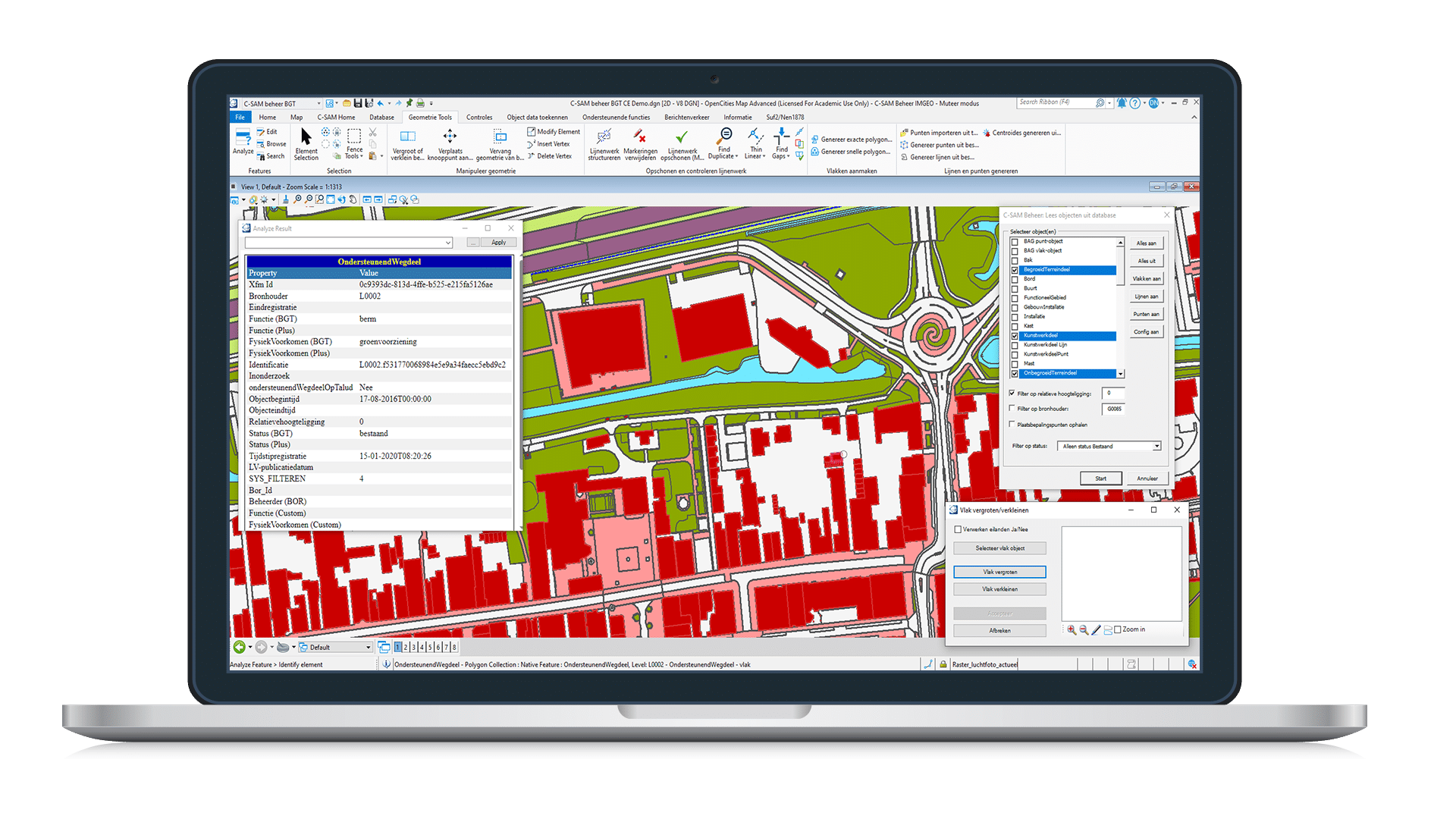Open the Analyze feature tool
The width and height of the screenshot is (1456, 819).
coord(243,142)
